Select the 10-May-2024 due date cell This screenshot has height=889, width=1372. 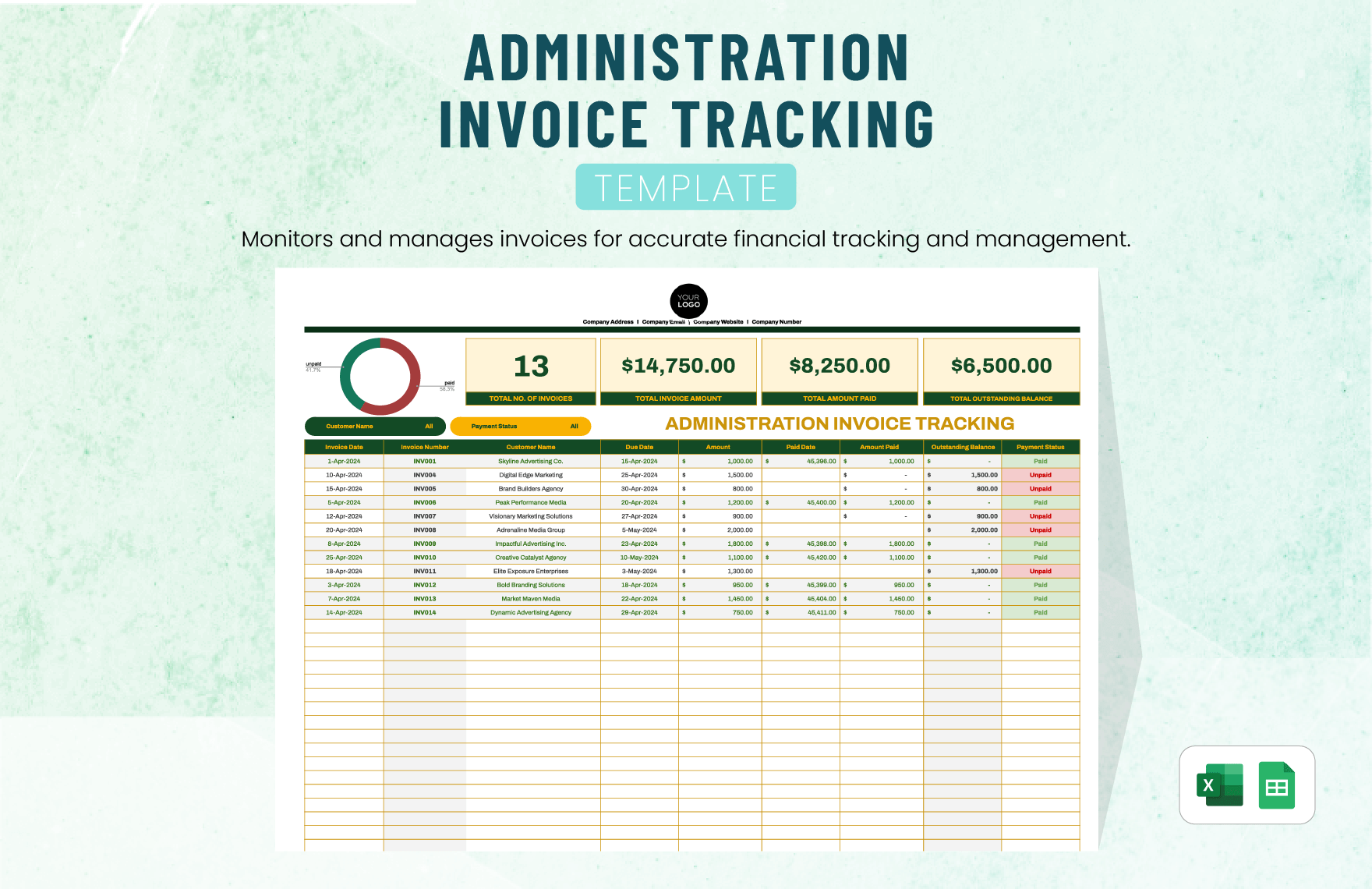(639, 558)
